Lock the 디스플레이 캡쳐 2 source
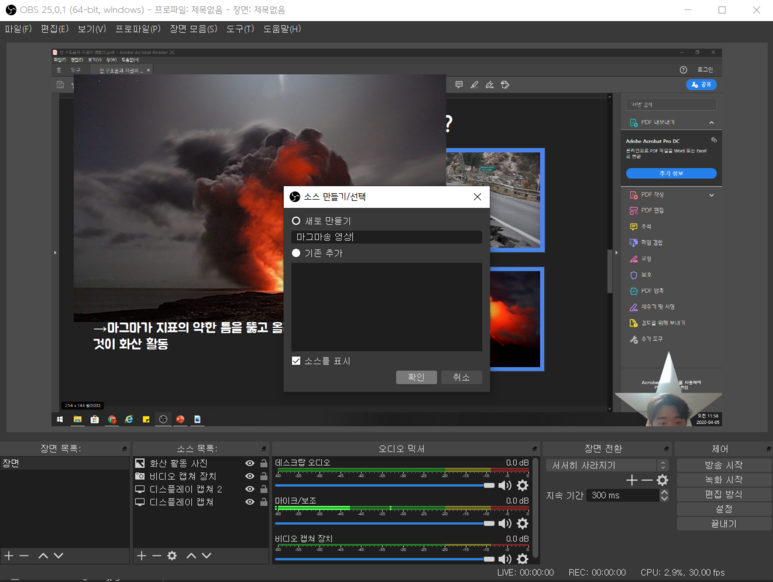The image size is (773, 582). pyautogui.click(x=264, y=489)
